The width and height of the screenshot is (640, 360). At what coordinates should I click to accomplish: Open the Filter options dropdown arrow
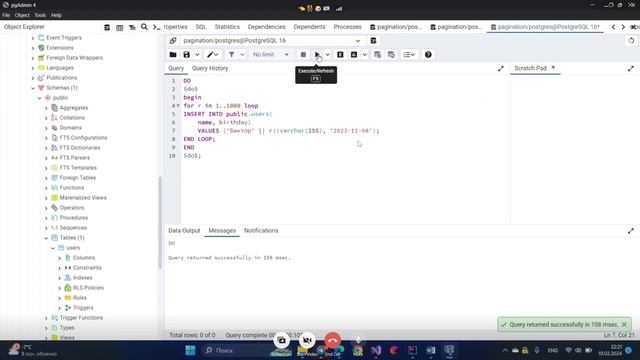242,55
